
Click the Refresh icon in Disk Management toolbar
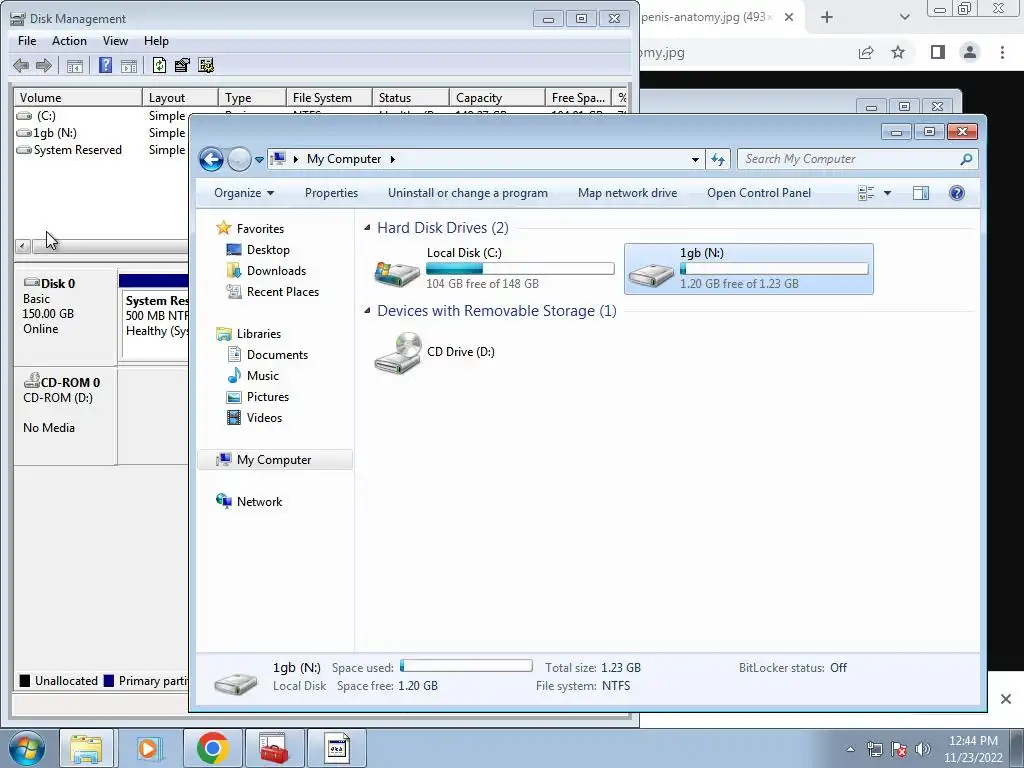pyautogui.click(x=159, y=65)
